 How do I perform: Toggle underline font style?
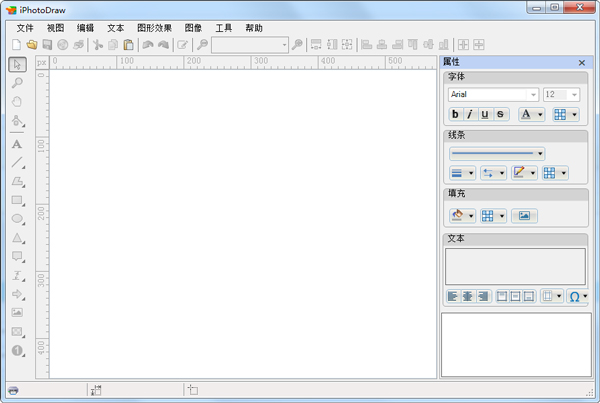[485, 114]
